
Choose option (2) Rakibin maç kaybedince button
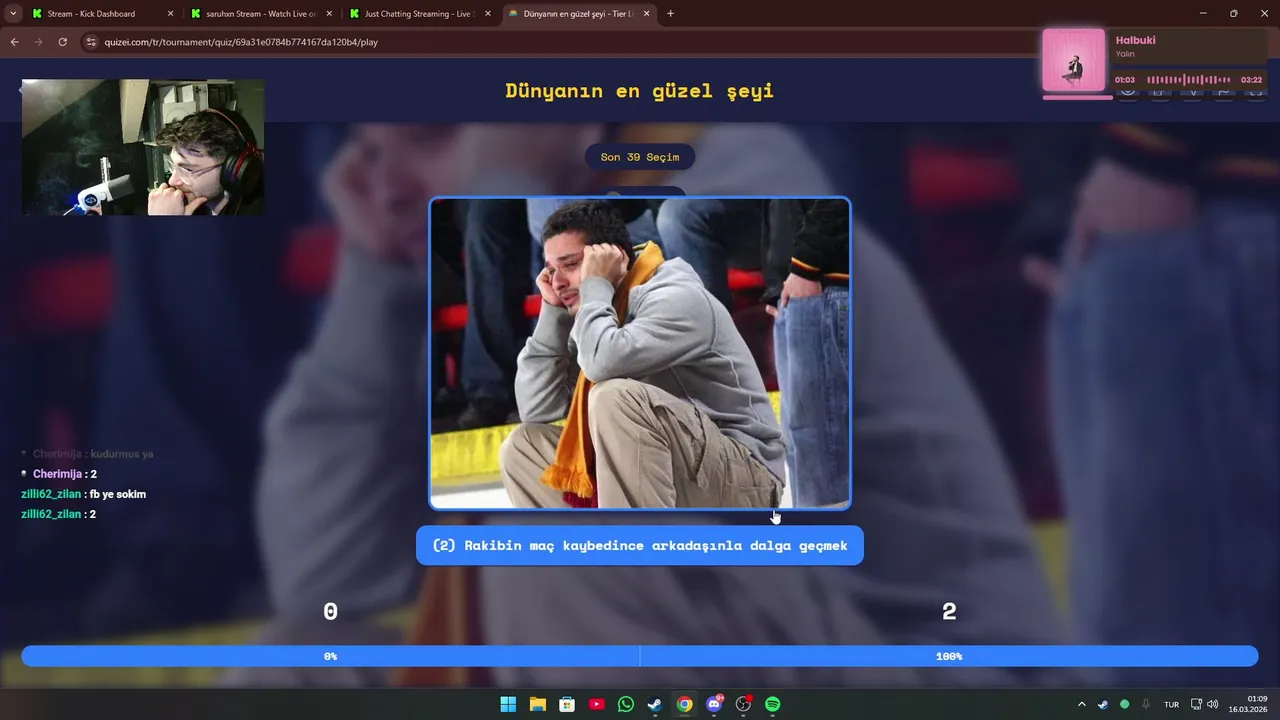coord(640,545)
